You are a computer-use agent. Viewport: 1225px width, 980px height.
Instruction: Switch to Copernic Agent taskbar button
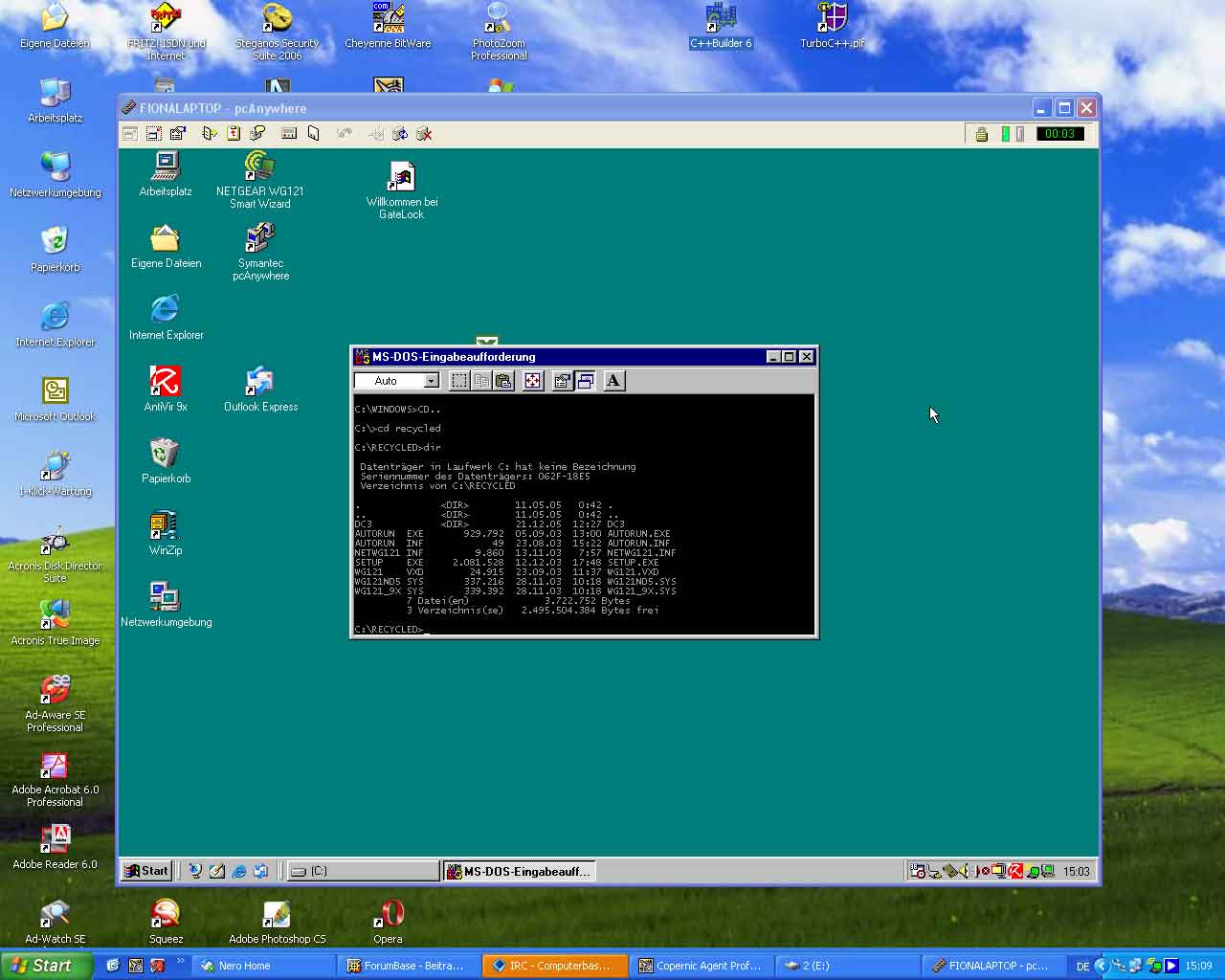tap(702, 966)
